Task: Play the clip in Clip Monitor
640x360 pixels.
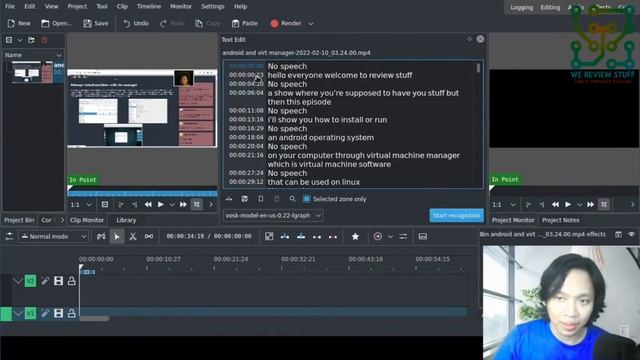Action: click(x=161, y=204)
